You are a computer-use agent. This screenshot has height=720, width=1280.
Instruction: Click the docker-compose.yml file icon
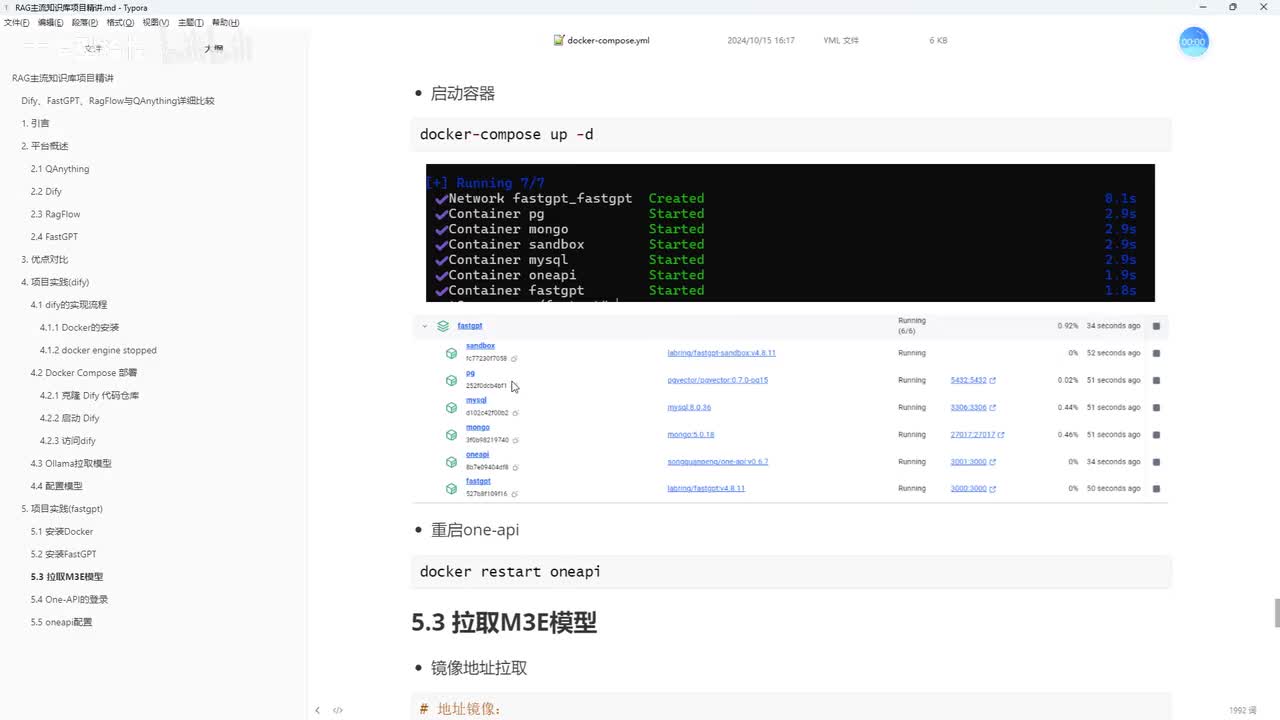[559, 40]
